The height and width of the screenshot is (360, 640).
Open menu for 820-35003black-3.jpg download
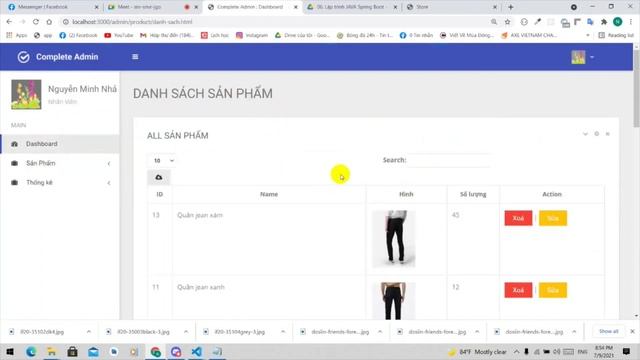tap(186, 332)
